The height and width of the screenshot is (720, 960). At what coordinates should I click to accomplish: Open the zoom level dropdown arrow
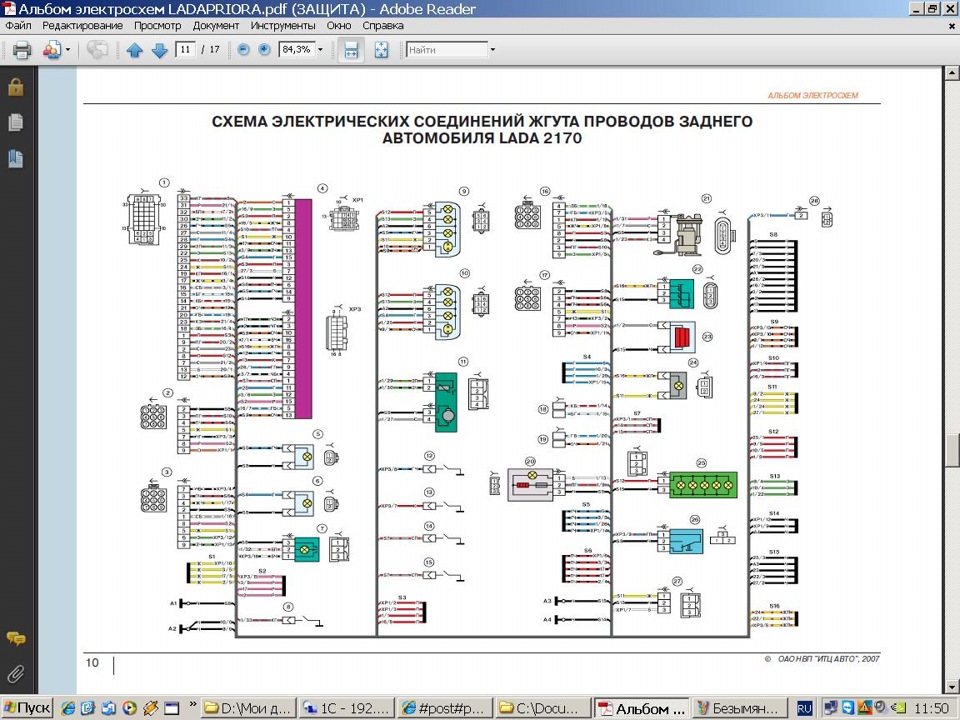coord(320,50)
